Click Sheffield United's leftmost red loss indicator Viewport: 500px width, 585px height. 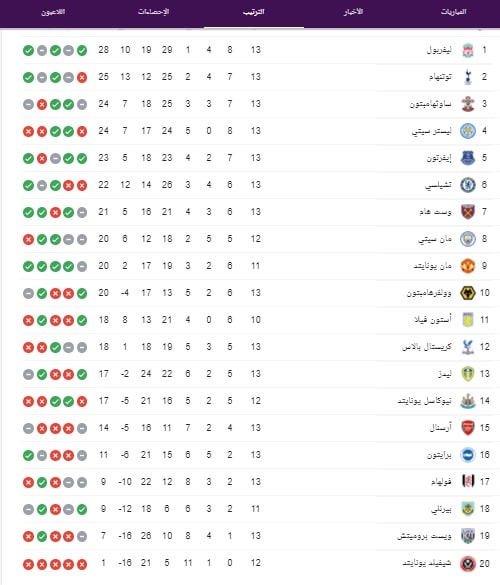28,564
